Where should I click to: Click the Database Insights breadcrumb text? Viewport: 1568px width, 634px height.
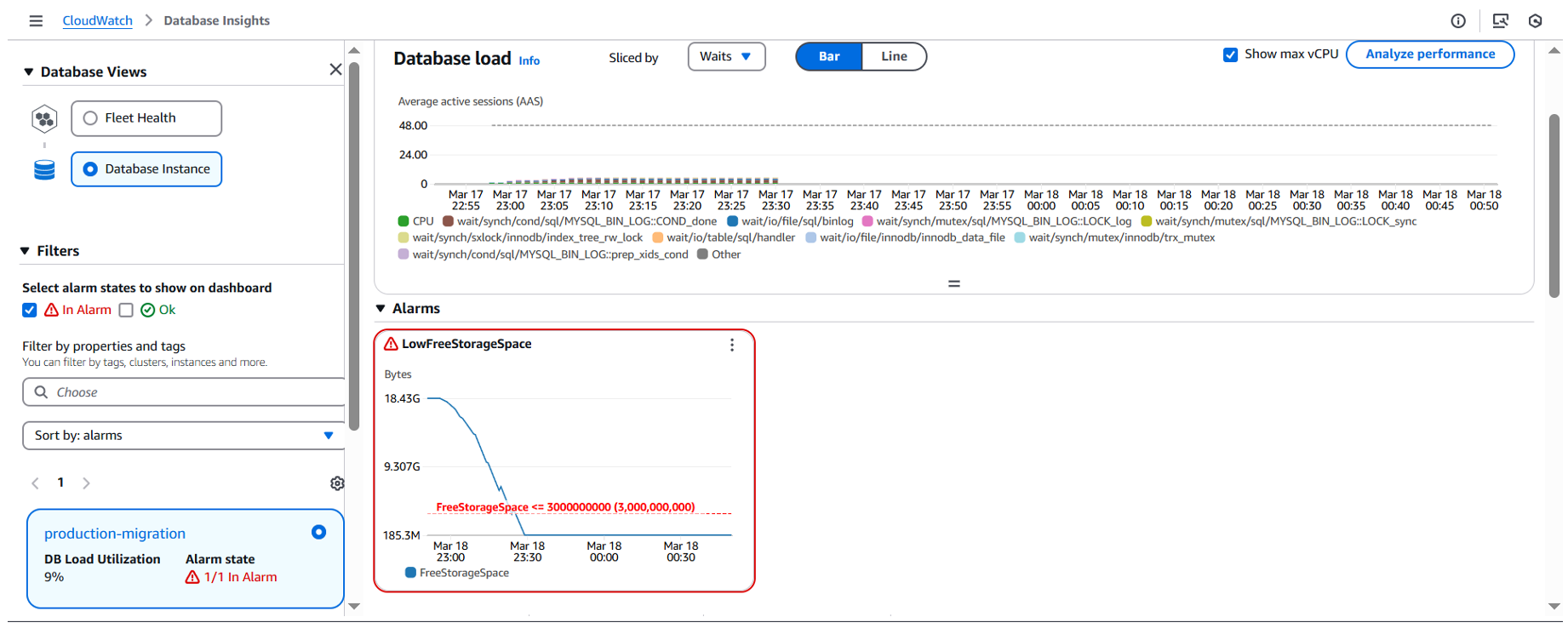217,20
